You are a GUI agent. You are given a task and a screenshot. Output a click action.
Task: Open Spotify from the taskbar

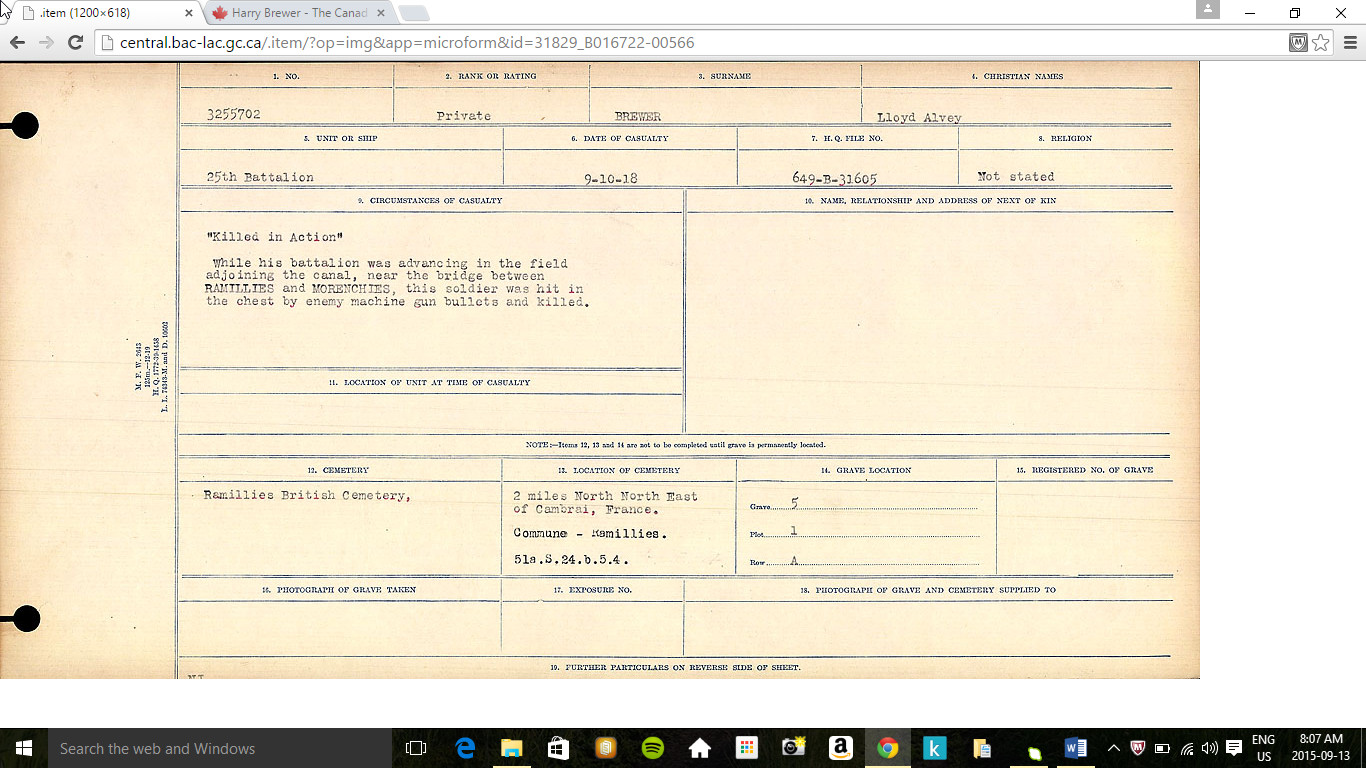click(652, 748)
